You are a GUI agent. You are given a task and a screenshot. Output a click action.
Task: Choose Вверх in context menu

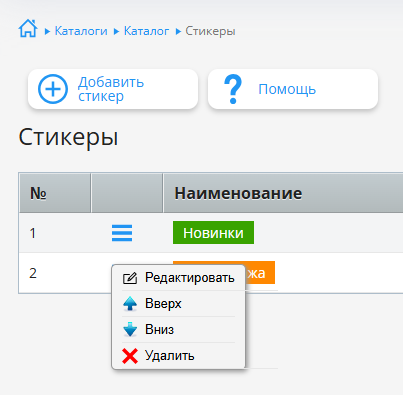[x=178, y=304]
